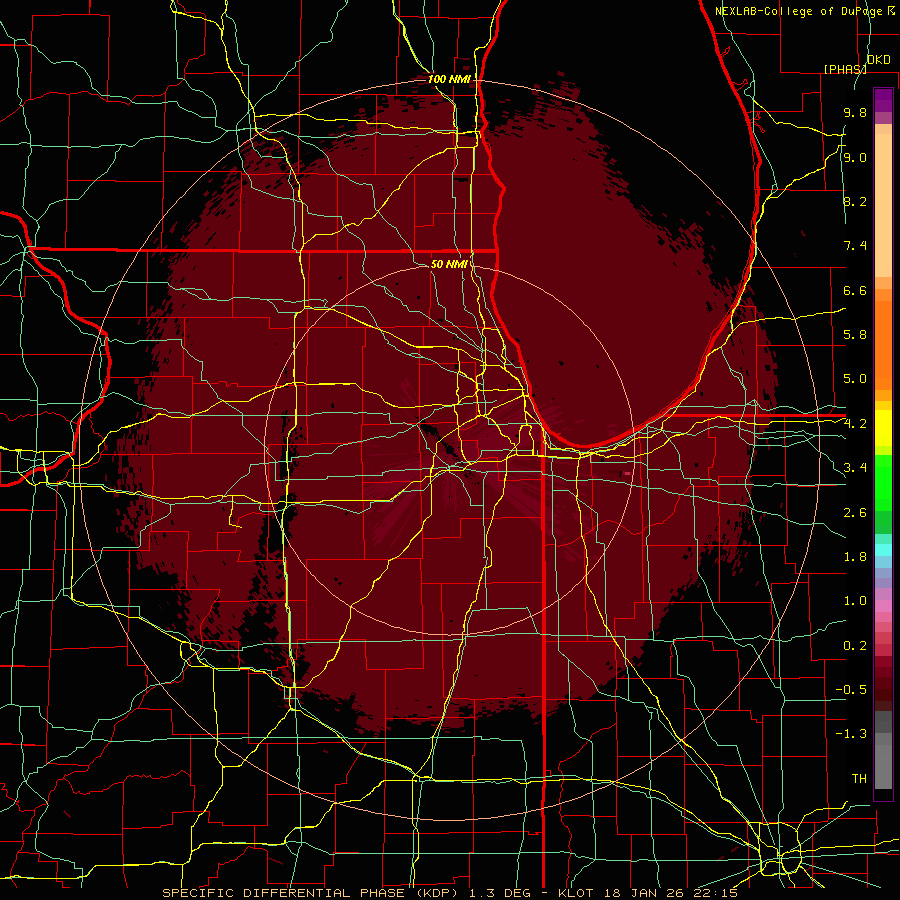Click the -1.3 scale value
The height and width of the screenshot is (900, 900).
point(851,734)
